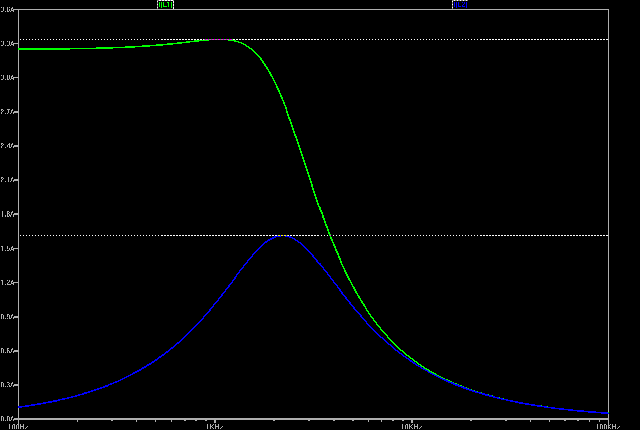
Task: Click the peak of the blue curve
Action: (282, 236)
